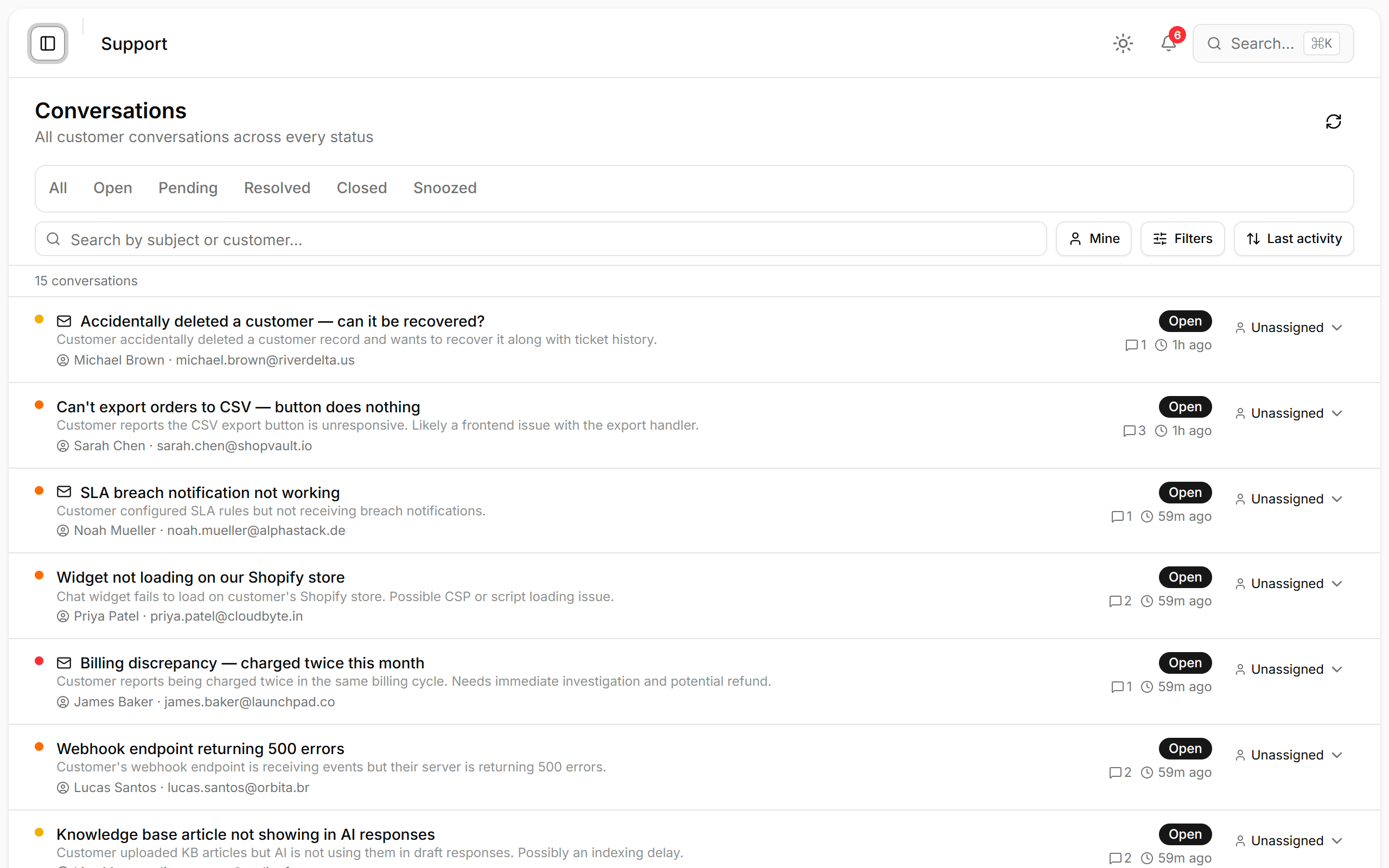This screenshot has width=1389, height=868.
Task: Click the Open status pill on the SLA breach ticket
Action: [1184, 492]
